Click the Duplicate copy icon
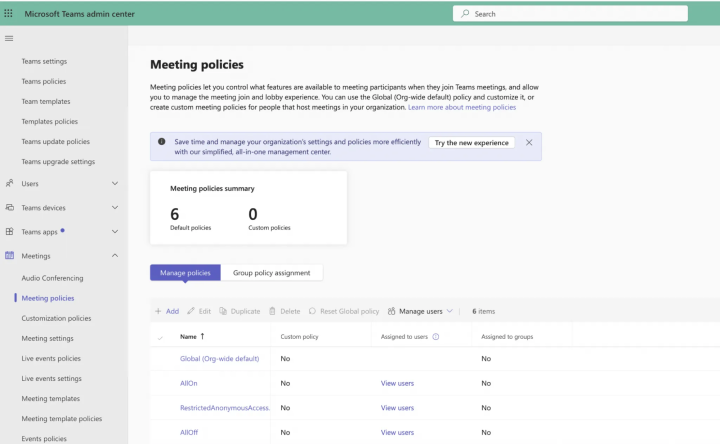 pos(223,311)
